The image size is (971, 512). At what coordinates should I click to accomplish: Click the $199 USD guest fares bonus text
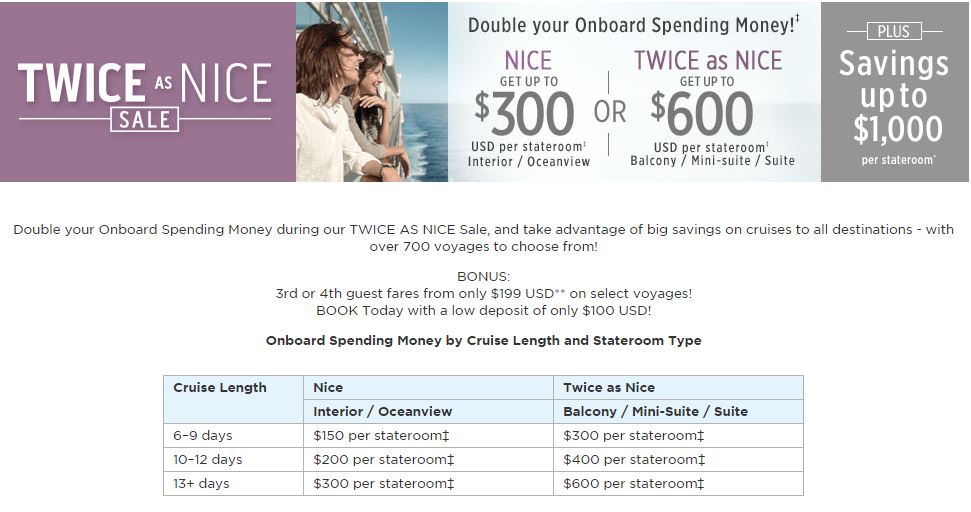click(x=484, y=294)
